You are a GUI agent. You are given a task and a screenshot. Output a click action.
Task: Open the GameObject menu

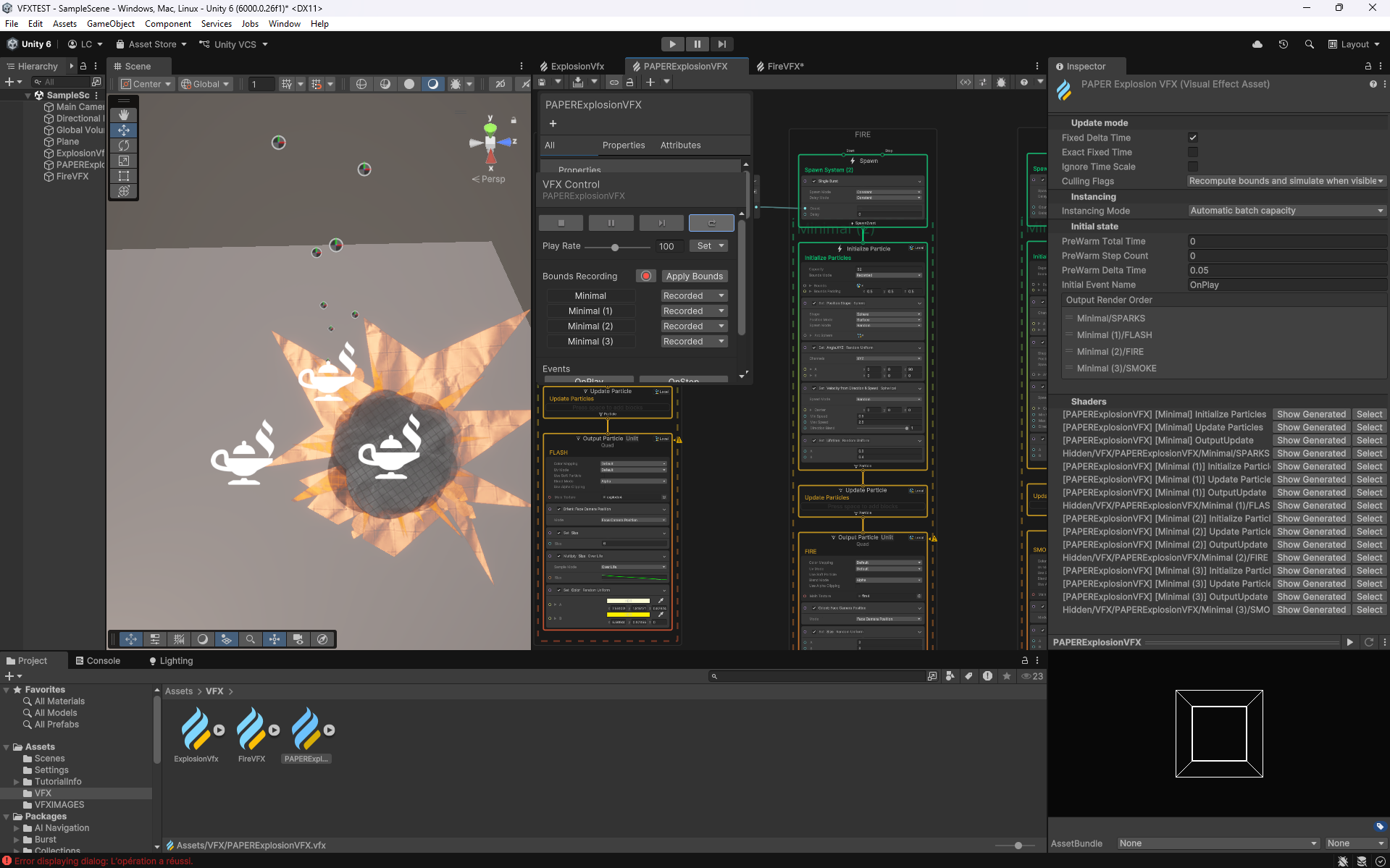click(110, 24)
